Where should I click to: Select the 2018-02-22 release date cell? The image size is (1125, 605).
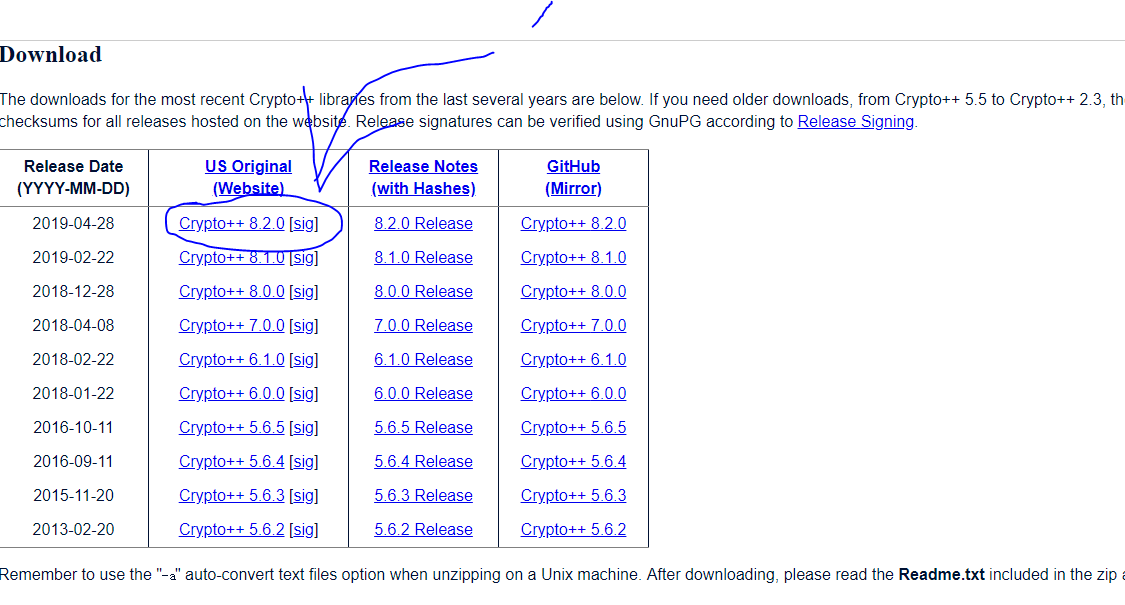73,359
